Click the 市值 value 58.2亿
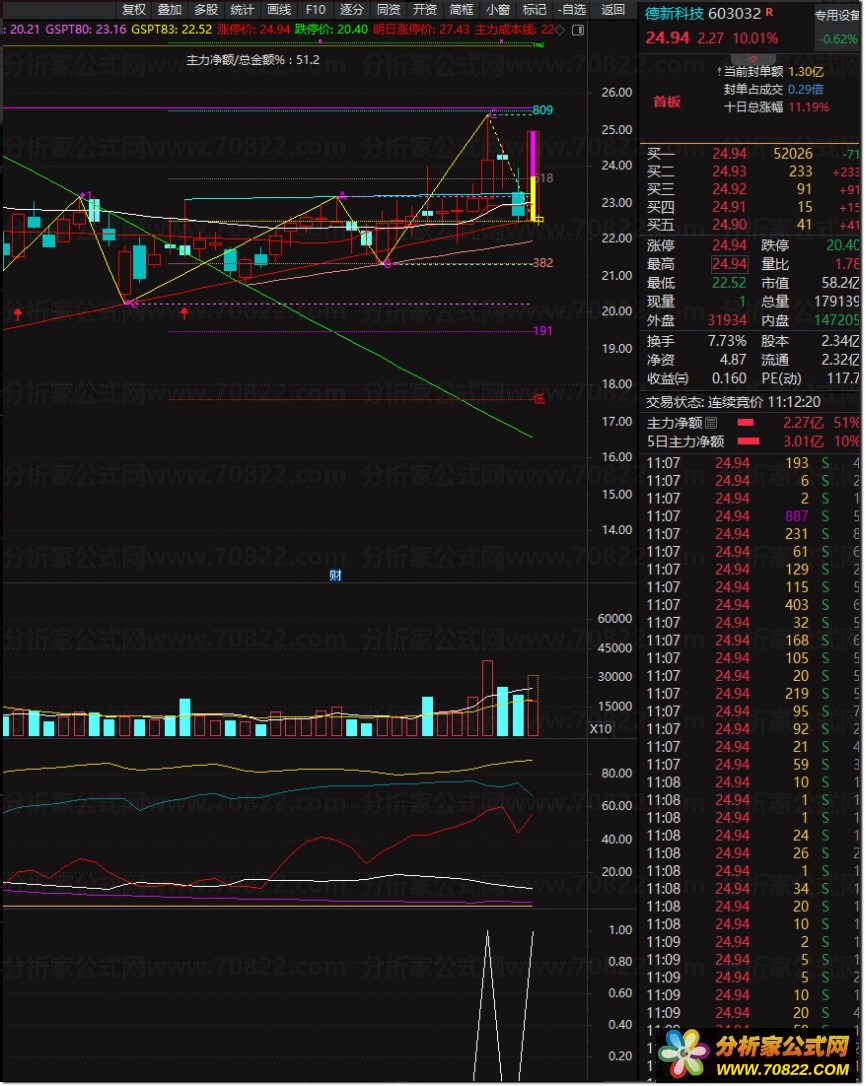 [x=841, y=283]
